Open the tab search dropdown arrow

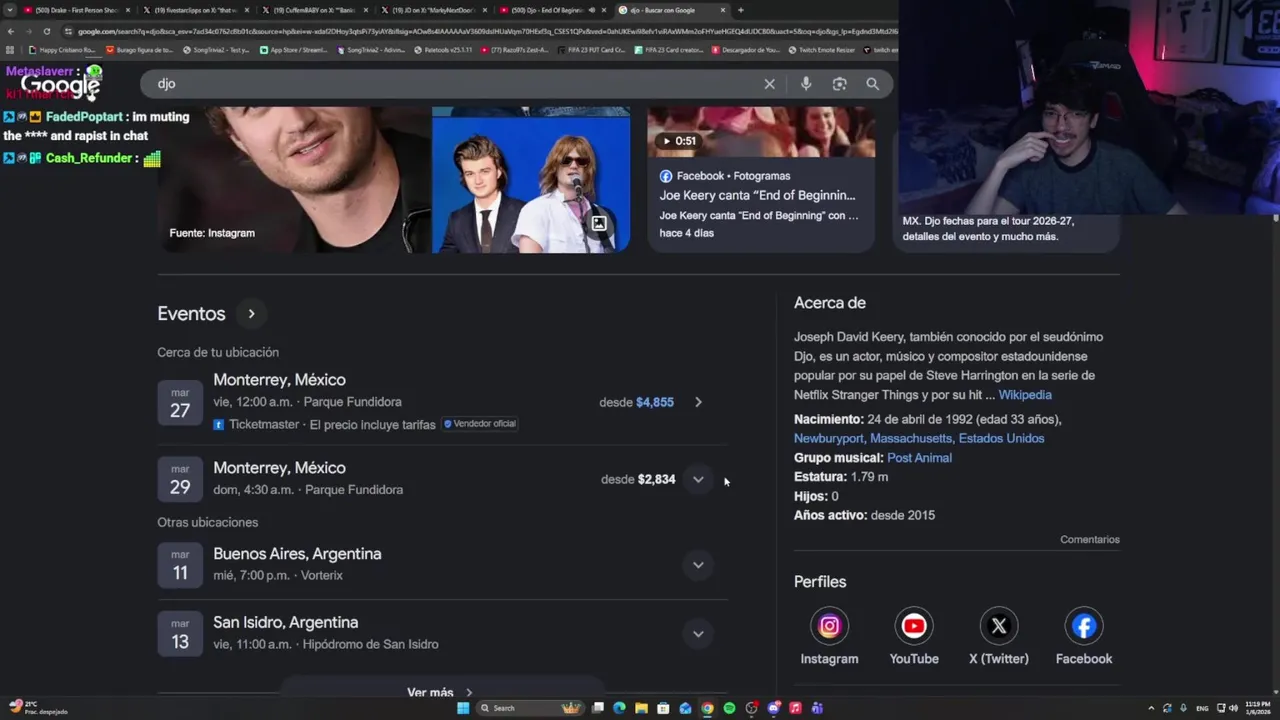click(x=10, y=10)
